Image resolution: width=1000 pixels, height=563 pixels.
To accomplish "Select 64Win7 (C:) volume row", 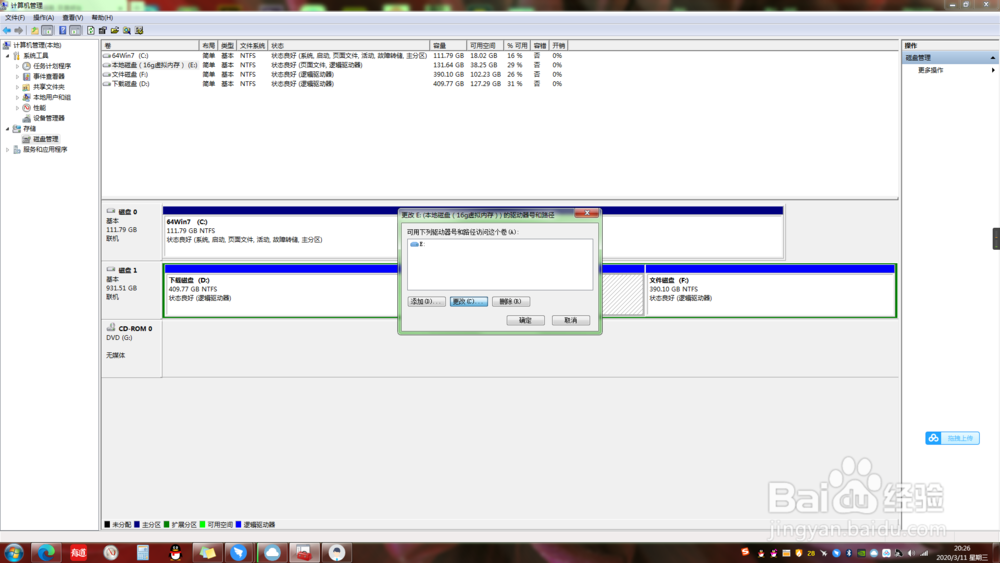I will click(x=333, y=56).
